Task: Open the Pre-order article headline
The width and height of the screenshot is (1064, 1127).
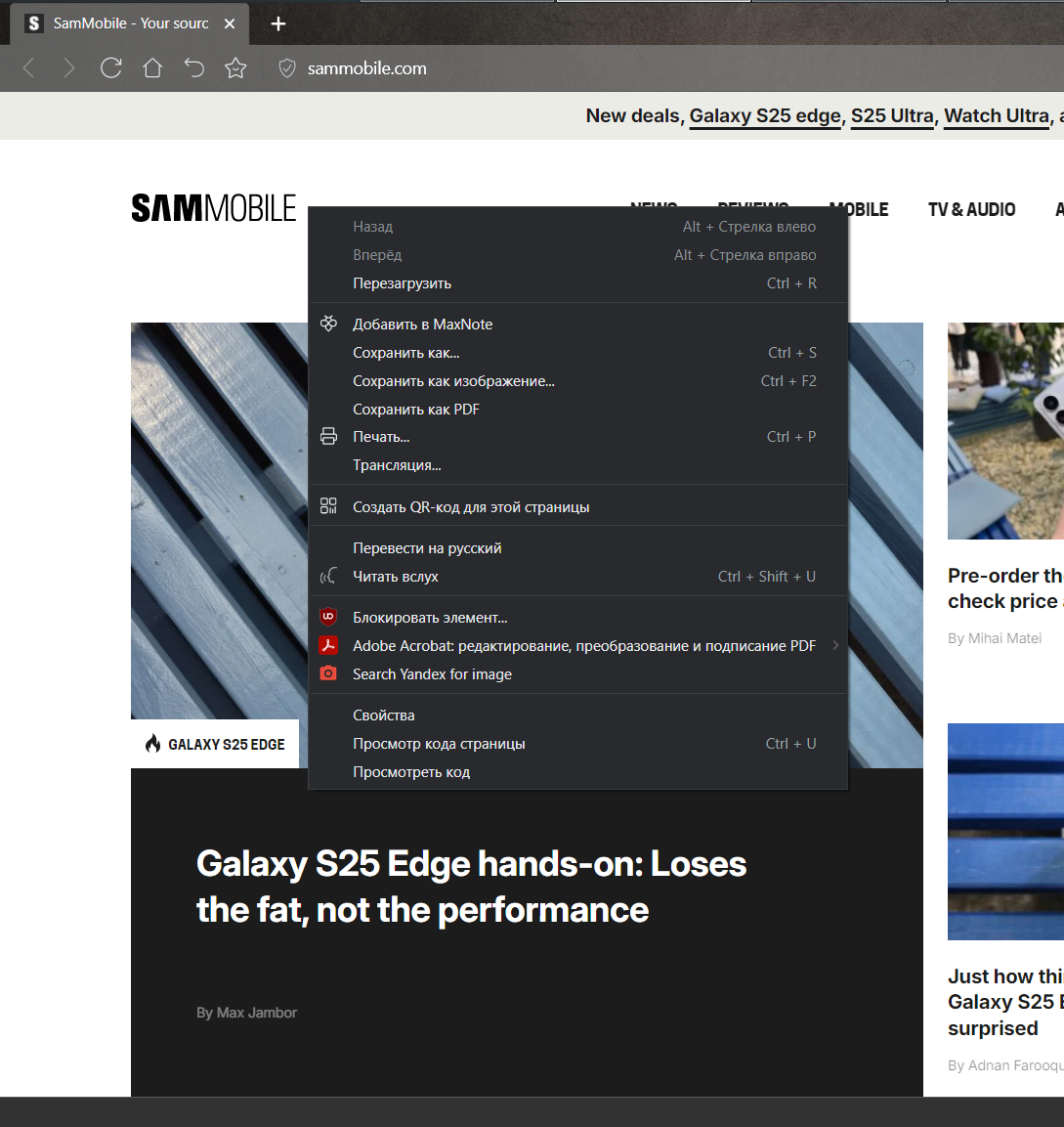Action: tap(1005, 588)
